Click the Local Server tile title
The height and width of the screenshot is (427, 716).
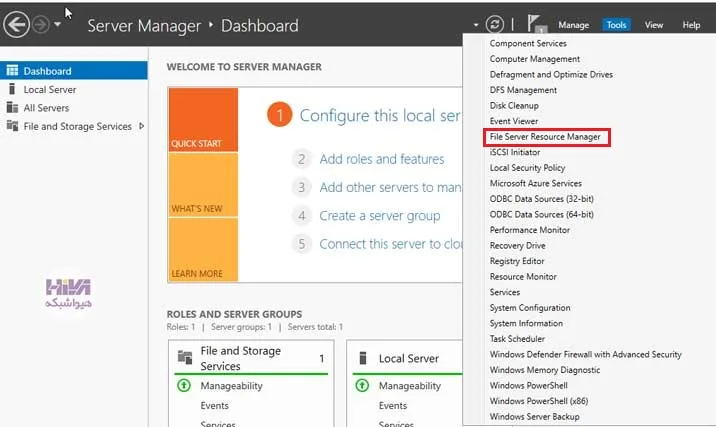[x=409, y=358]
